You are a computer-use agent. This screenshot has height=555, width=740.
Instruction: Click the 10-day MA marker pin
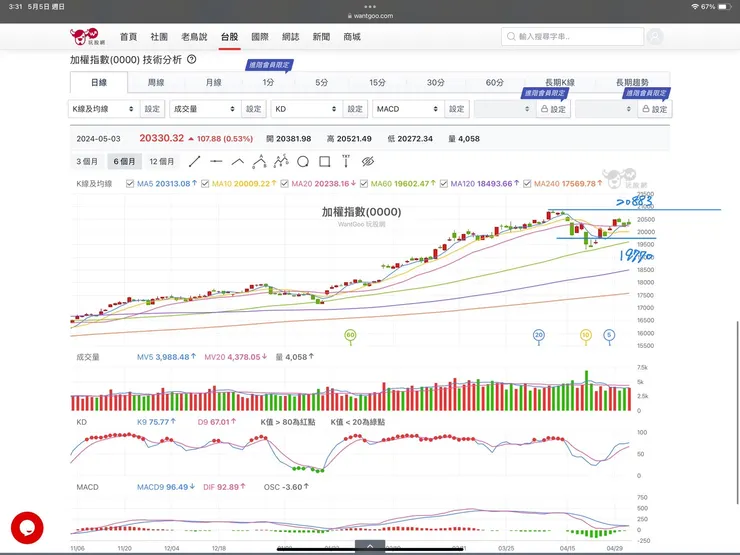coord(586,336)
